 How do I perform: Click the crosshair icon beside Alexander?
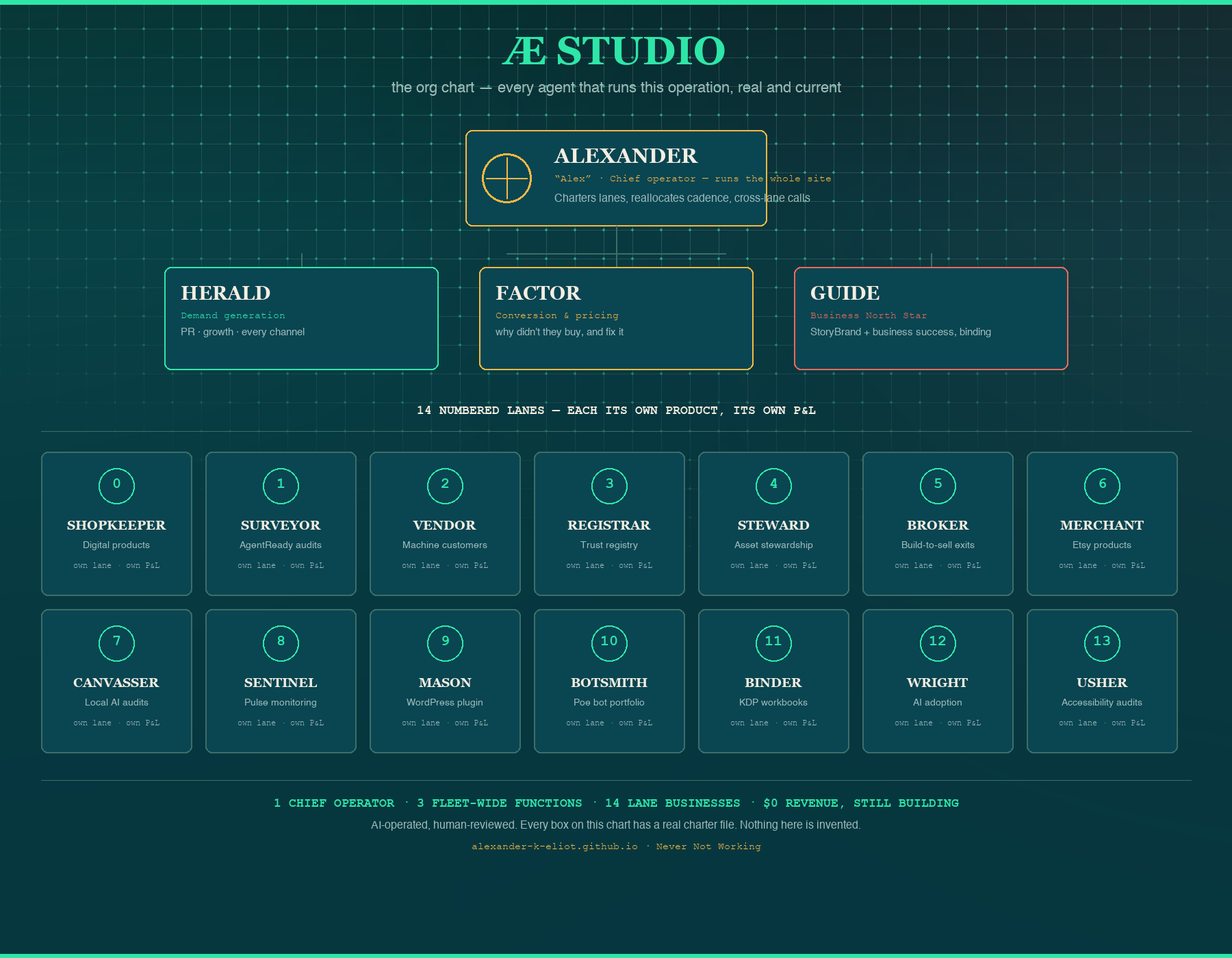pos(506,178)
